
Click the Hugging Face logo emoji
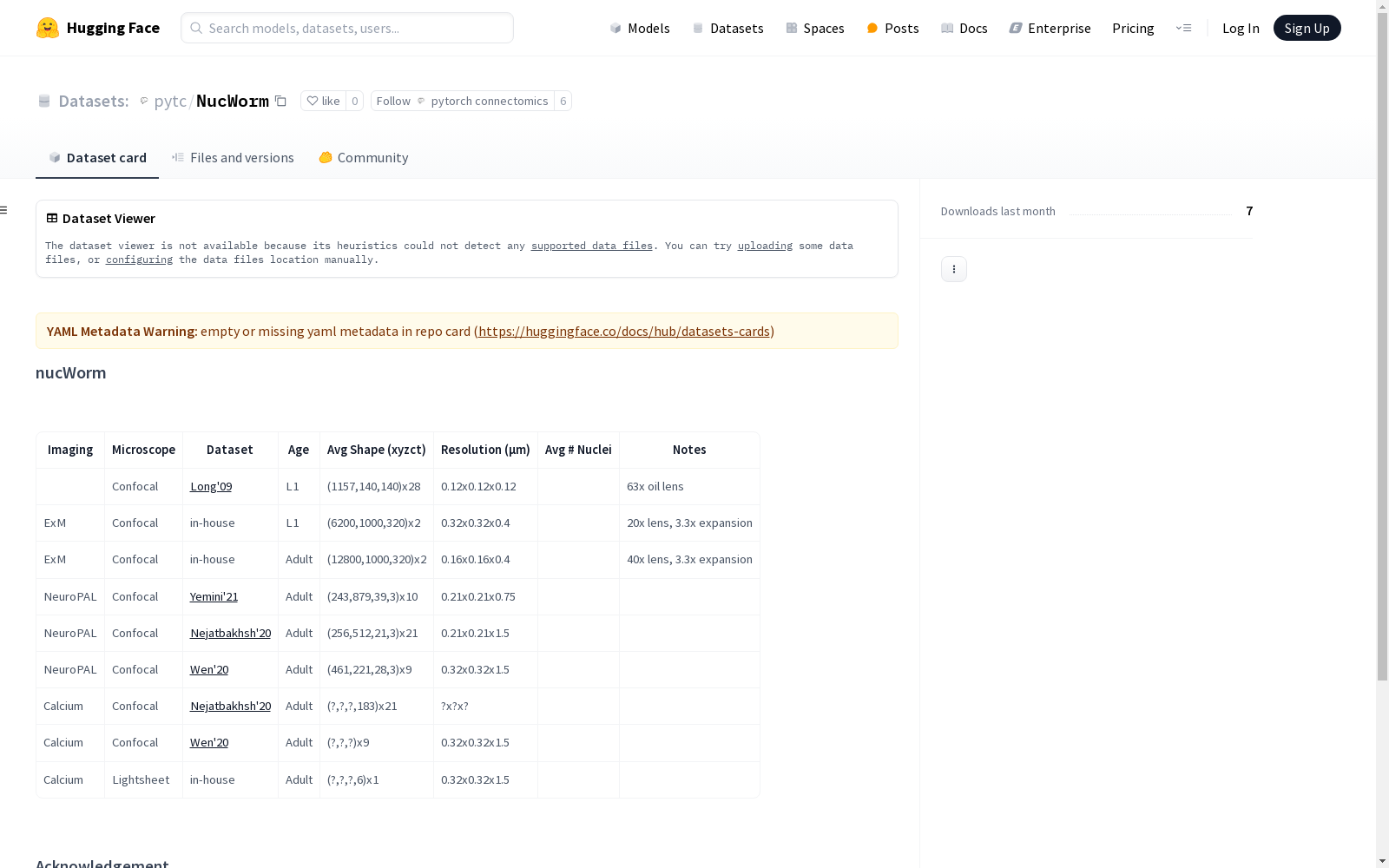coord(48,28)
